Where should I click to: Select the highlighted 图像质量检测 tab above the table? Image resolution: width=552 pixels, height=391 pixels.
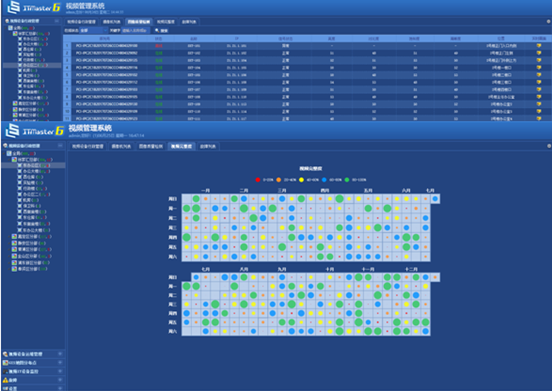[139, 22]
